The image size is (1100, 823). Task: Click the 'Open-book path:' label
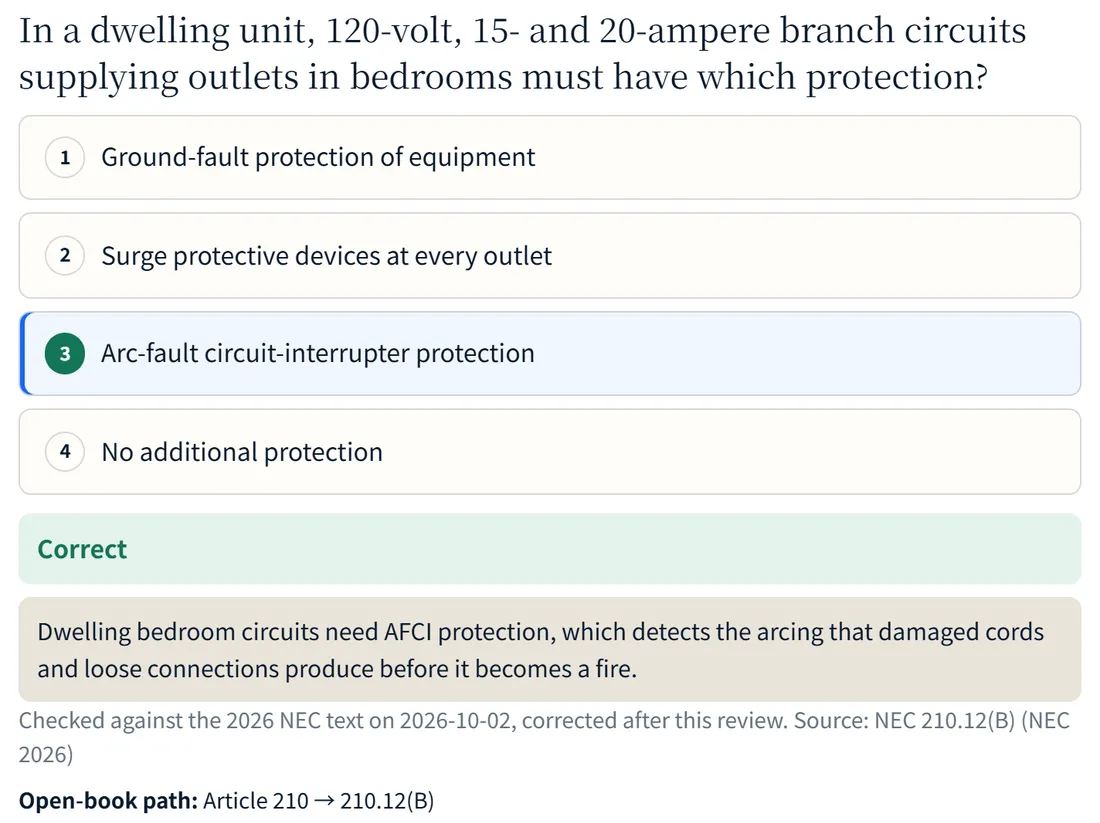click(108, 801)
